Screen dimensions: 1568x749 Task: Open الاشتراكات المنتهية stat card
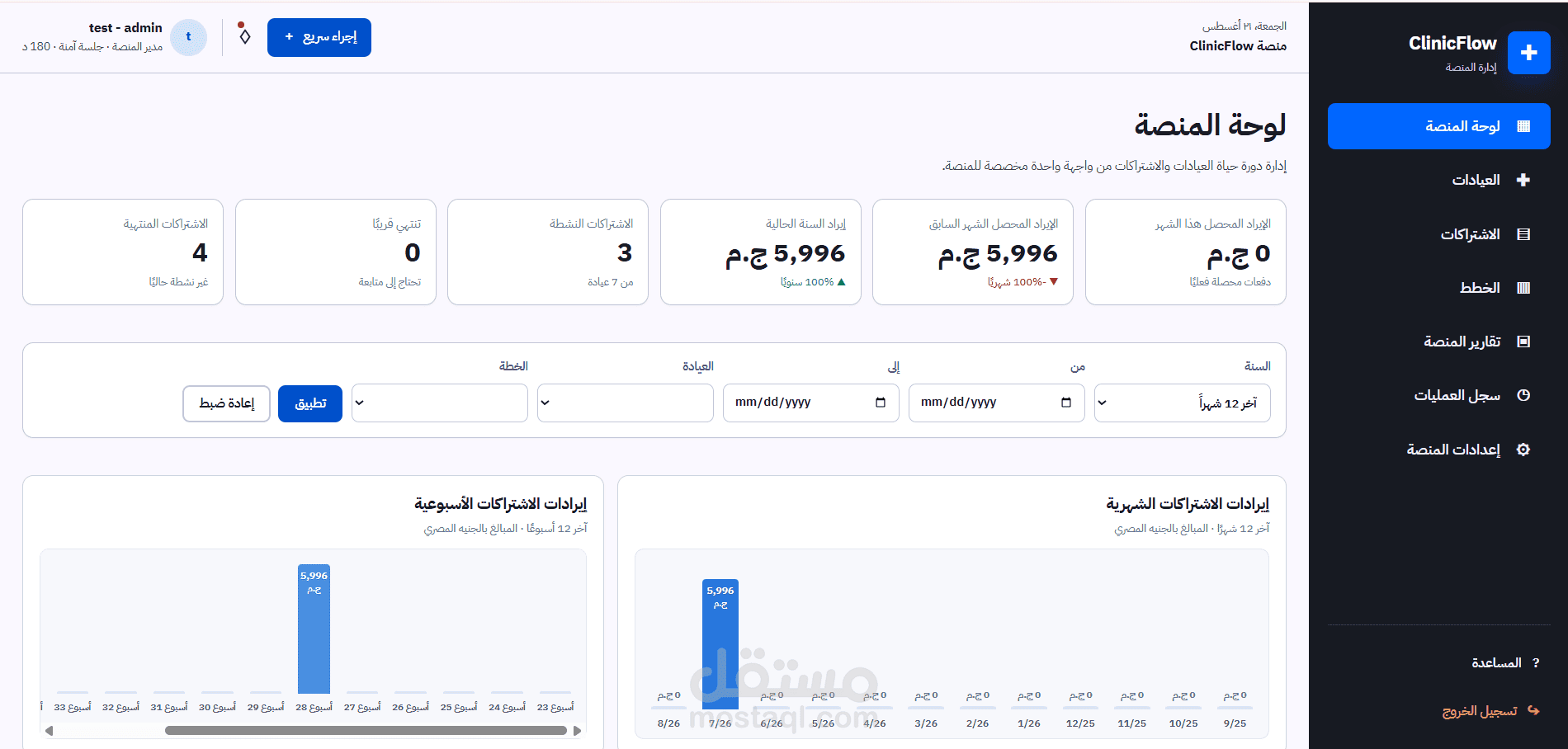[x=123, y=252]
